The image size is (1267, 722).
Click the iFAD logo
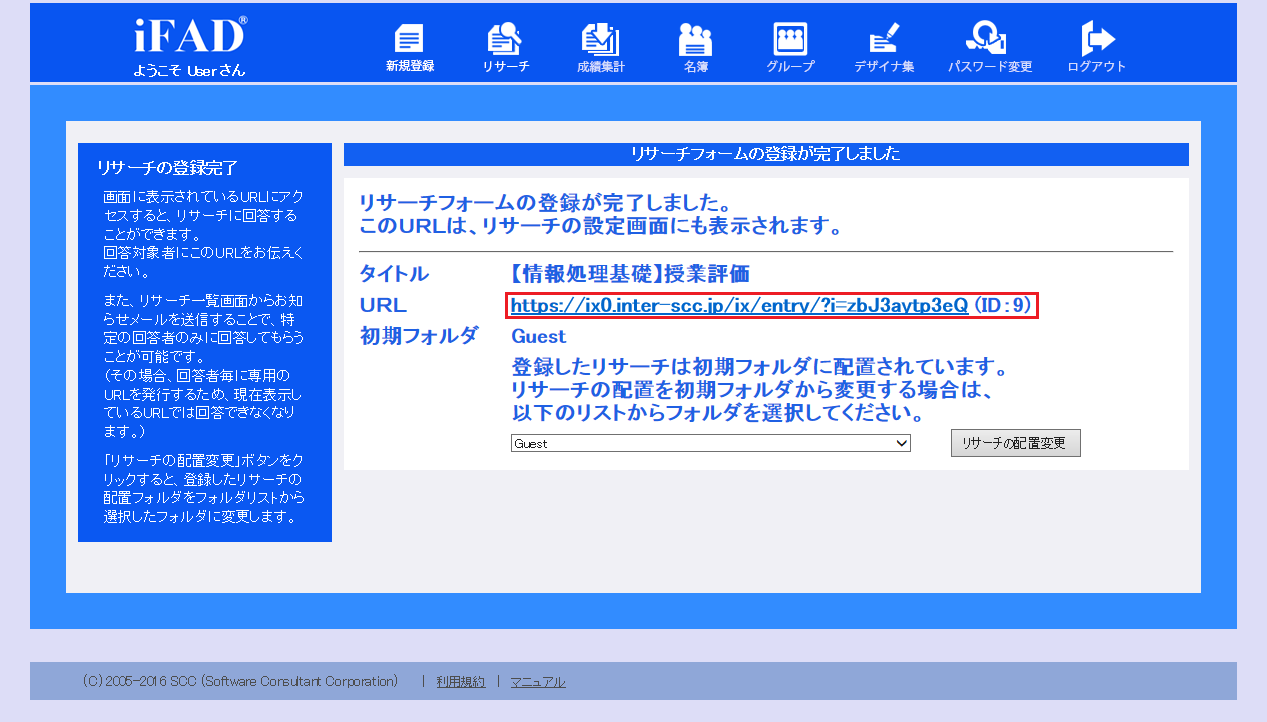tap(190, 35)
